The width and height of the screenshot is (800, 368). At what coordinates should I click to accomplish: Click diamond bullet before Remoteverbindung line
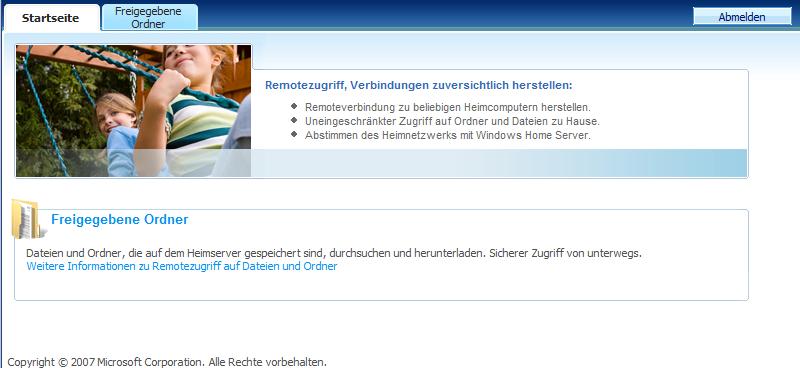pos(294,106)
